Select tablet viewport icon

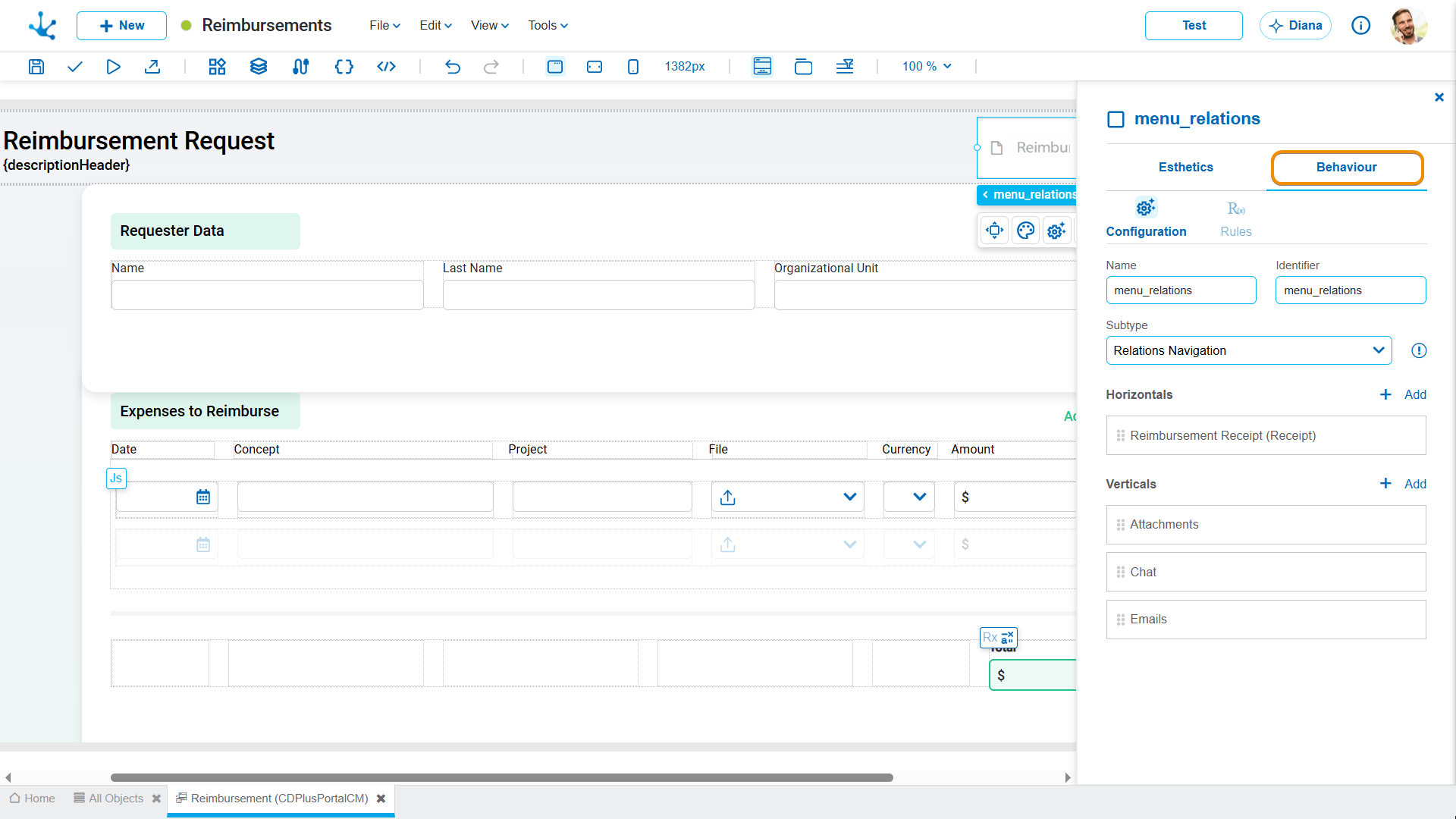595,67
